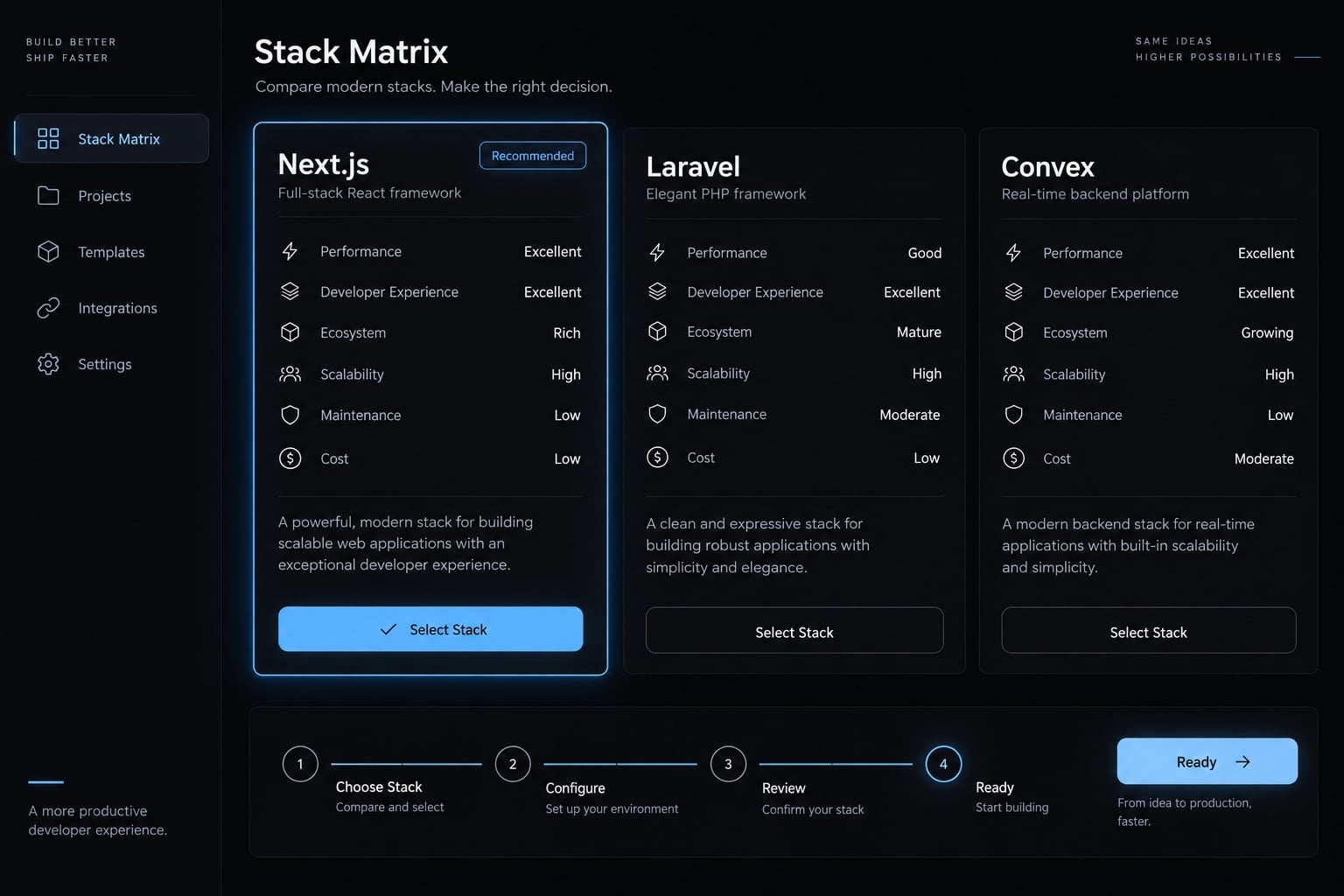
Task: Click Laravel Scalability people icon
Action: click(657, 373)
